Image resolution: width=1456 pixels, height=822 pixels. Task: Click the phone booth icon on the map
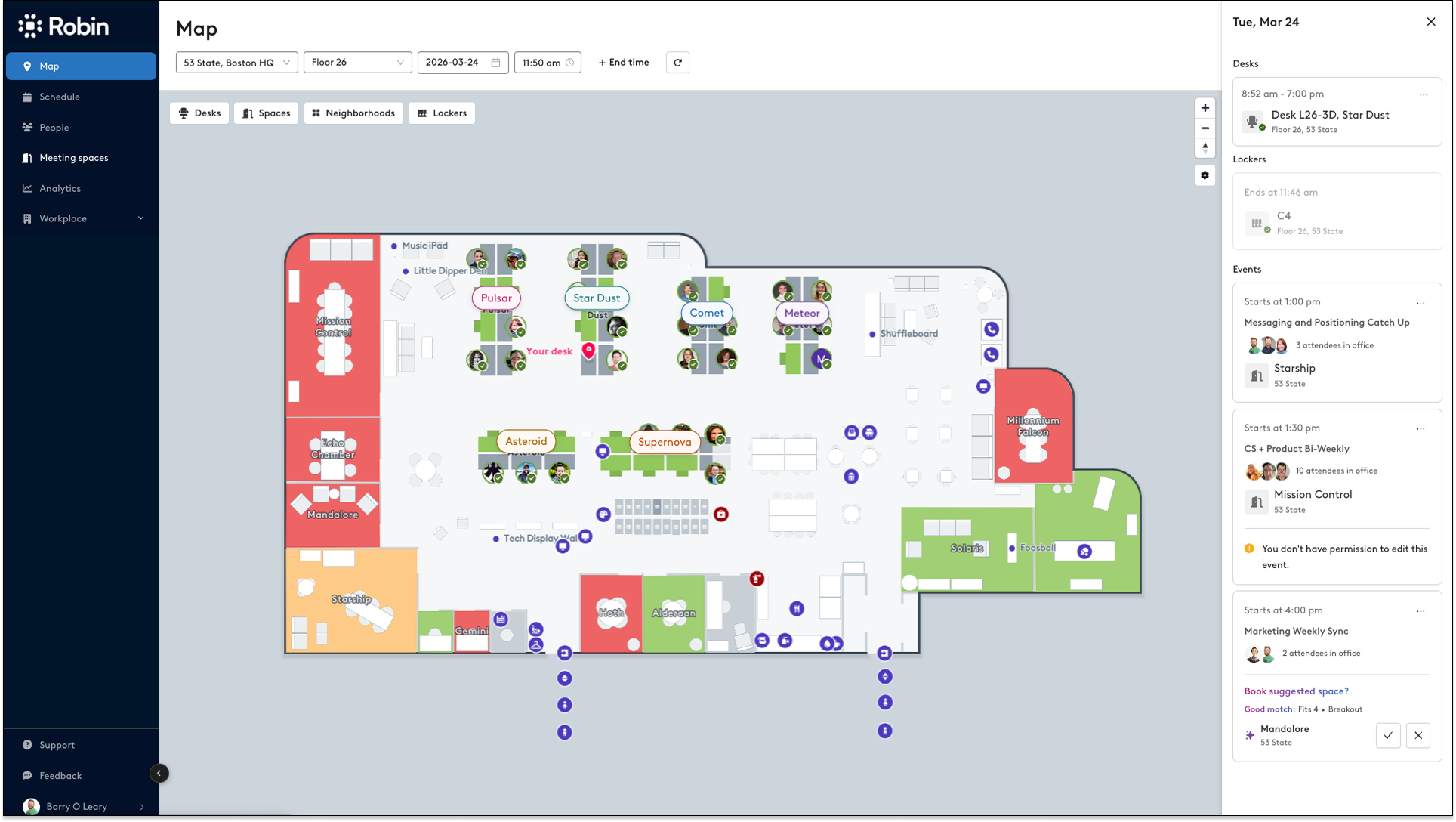click(x=991, y=329)
